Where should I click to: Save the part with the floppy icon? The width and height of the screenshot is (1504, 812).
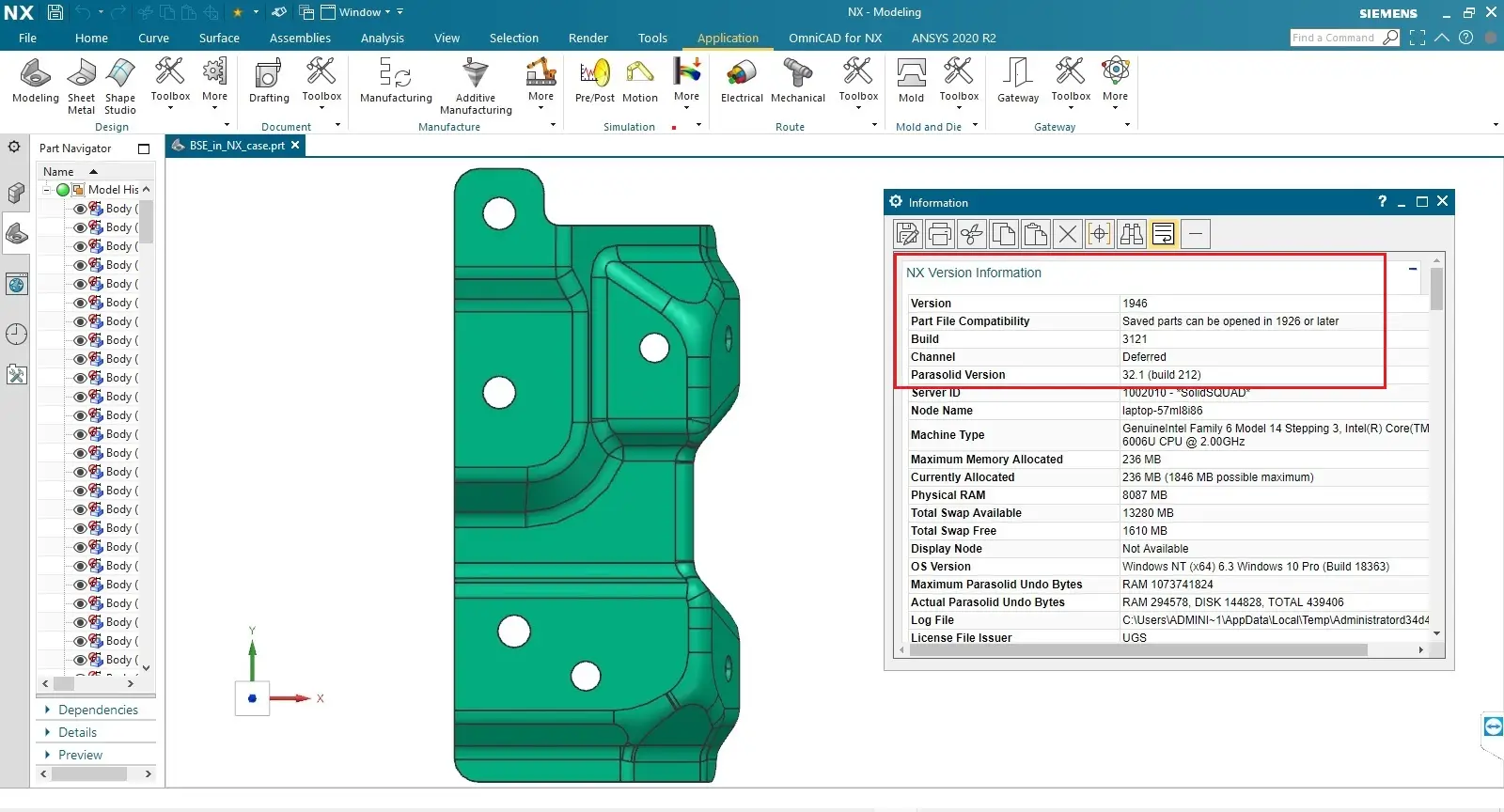[55, 12]
